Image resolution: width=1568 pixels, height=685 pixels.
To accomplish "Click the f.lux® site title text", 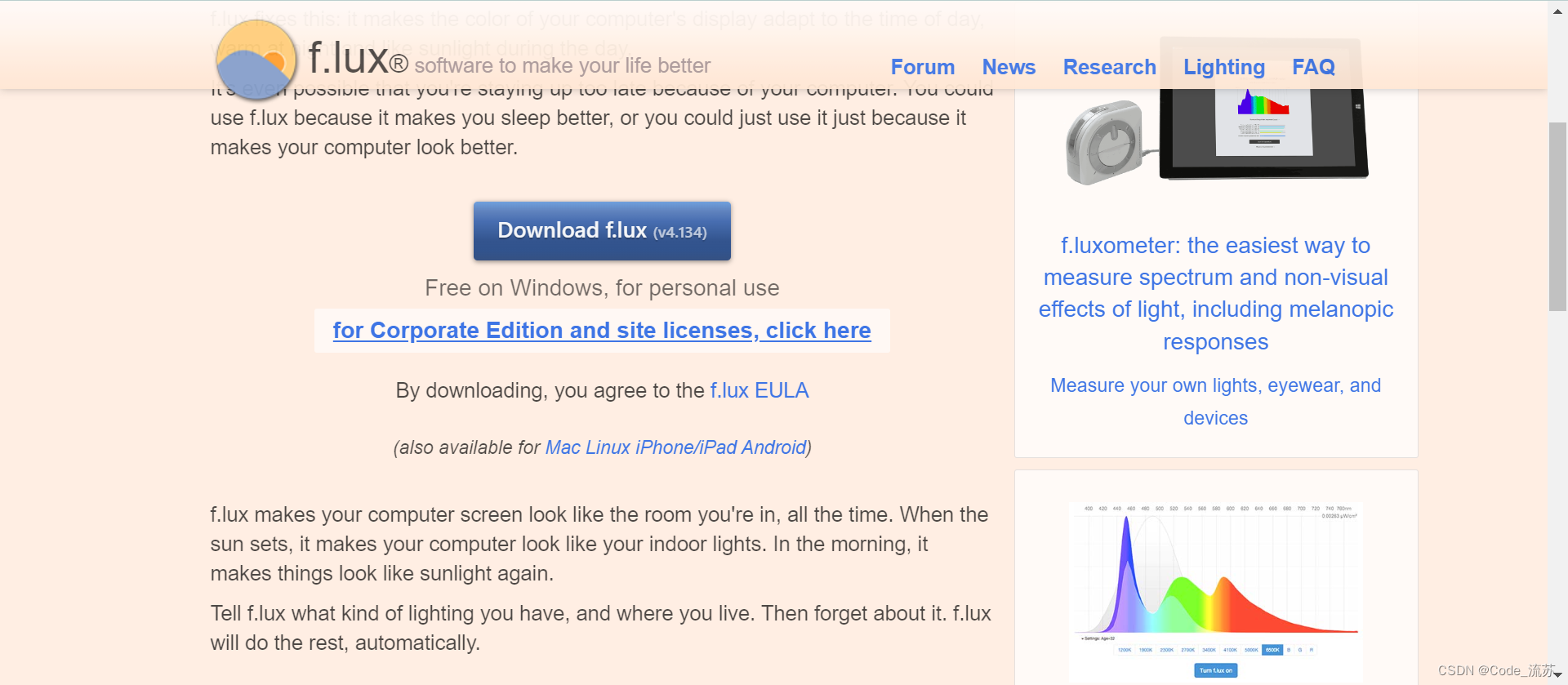I will (x=358, y=59).
